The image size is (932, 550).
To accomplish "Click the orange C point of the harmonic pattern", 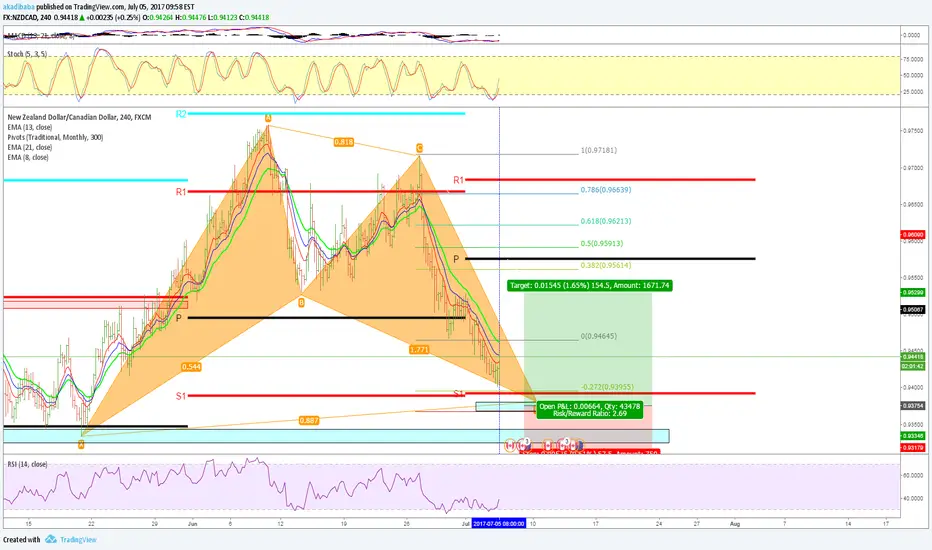I will (419, 148).
